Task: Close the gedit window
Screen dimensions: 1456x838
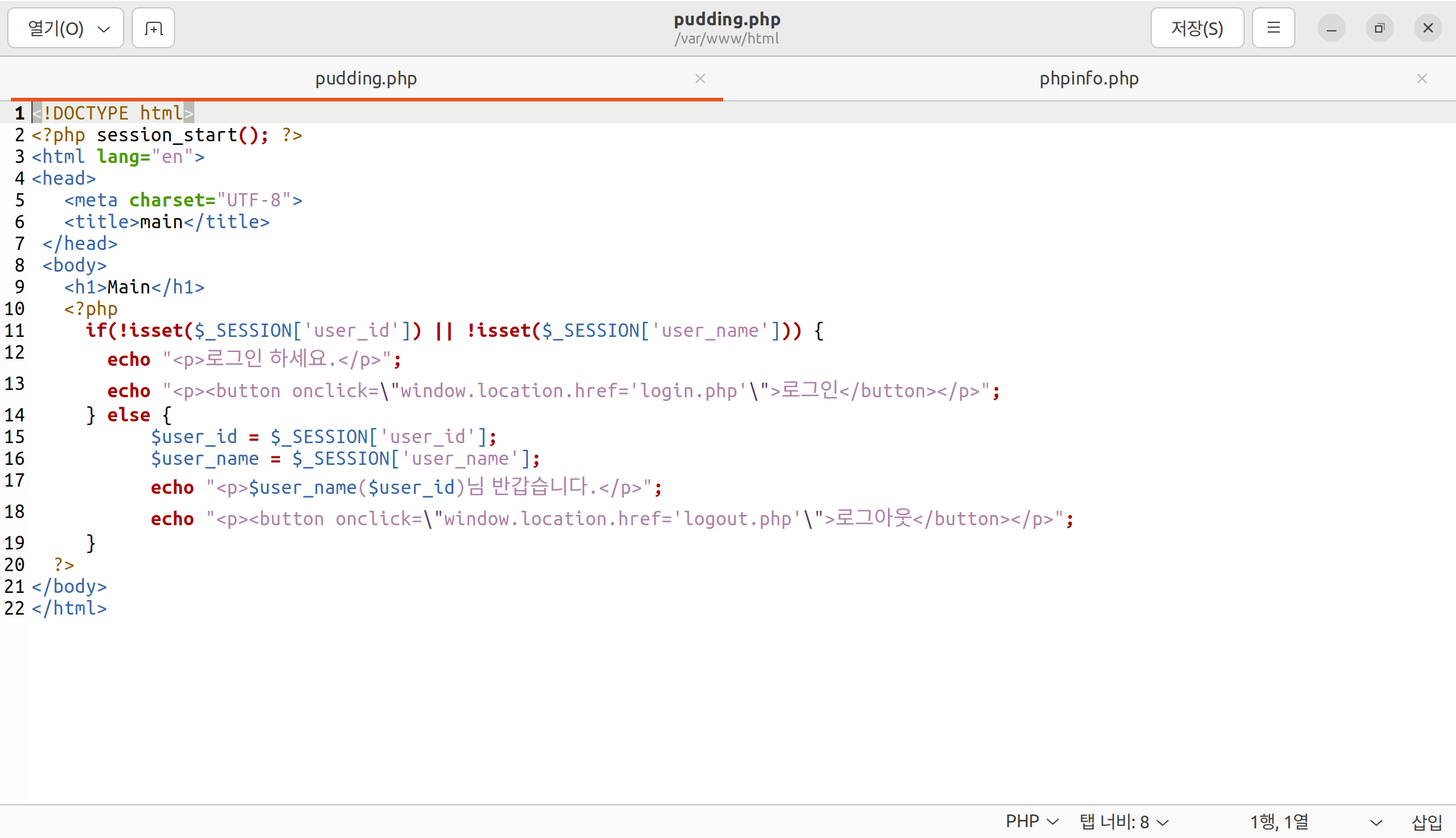Action: (1428, 28)
